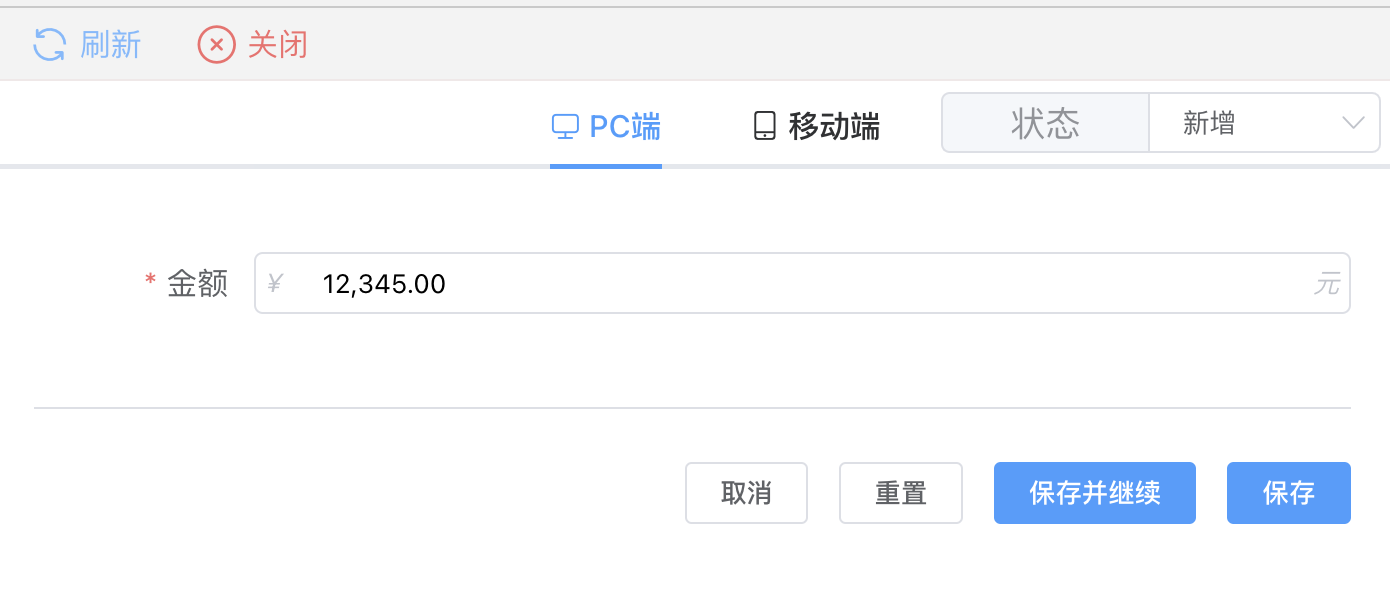Click the red required asterisk marker
This screenshot has height=590, width=1390.
[151, 282]
